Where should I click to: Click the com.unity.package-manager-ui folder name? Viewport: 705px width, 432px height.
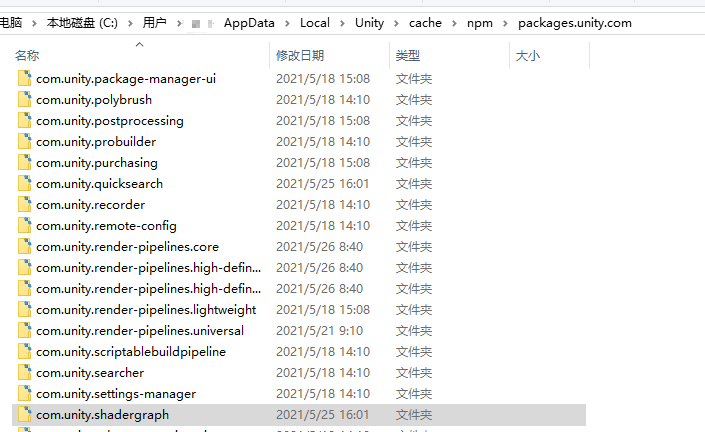(126, 79)
